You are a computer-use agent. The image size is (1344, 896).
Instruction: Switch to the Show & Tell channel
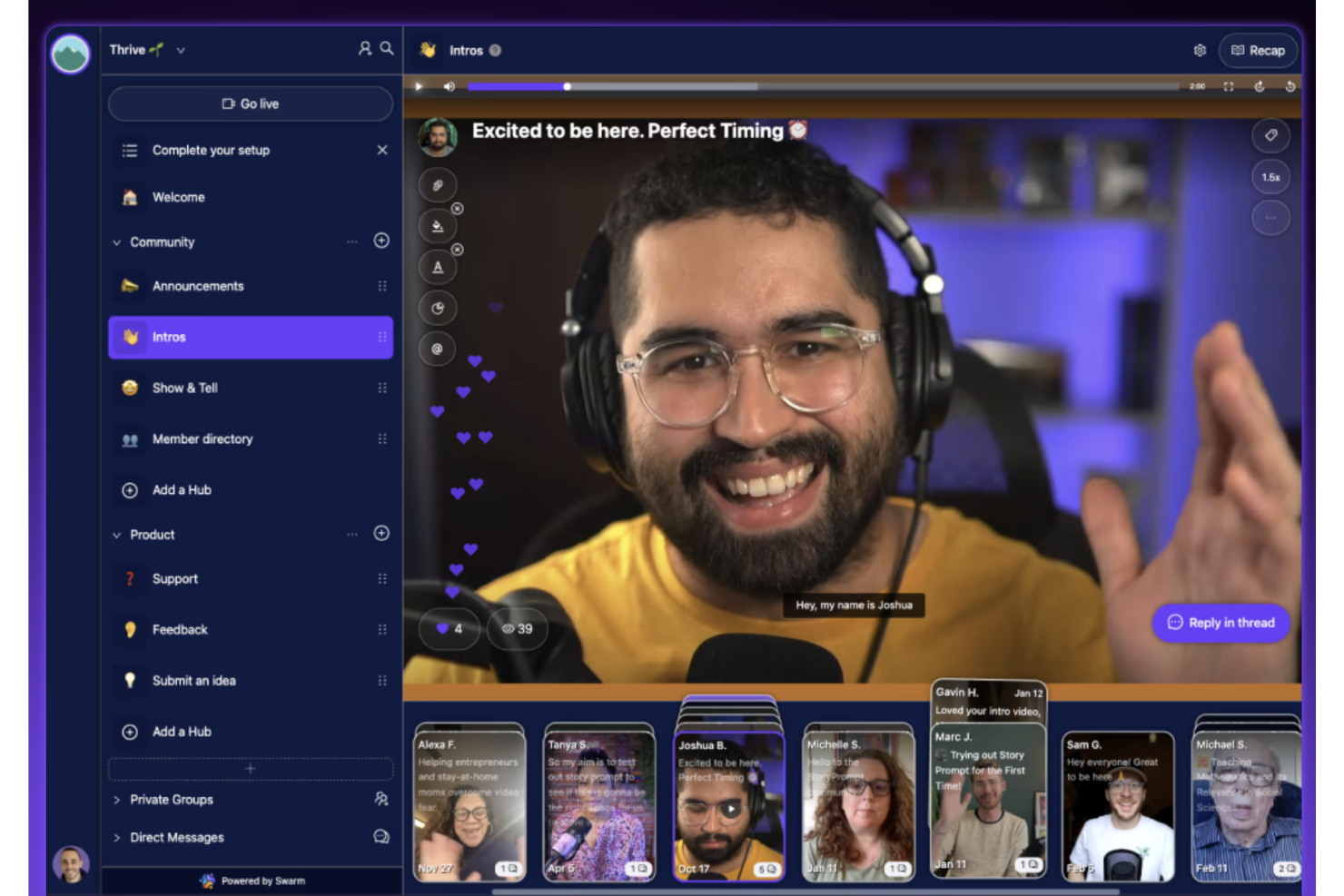pos(185,388)
